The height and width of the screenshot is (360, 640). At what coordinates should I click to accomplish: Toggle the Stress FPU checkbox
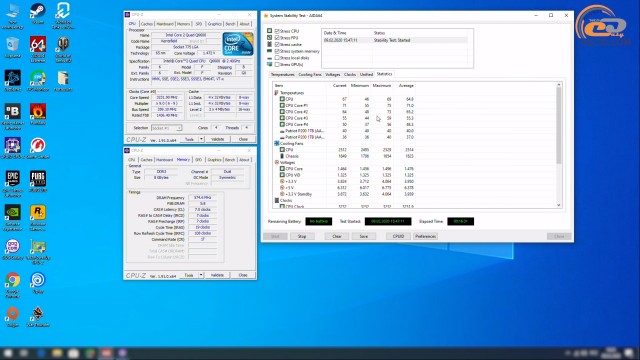(277, 38)
